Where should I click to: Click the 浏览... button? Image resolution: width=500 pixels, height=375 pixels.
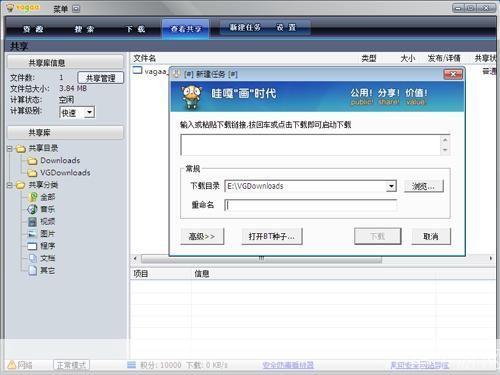tap(424, 186)
